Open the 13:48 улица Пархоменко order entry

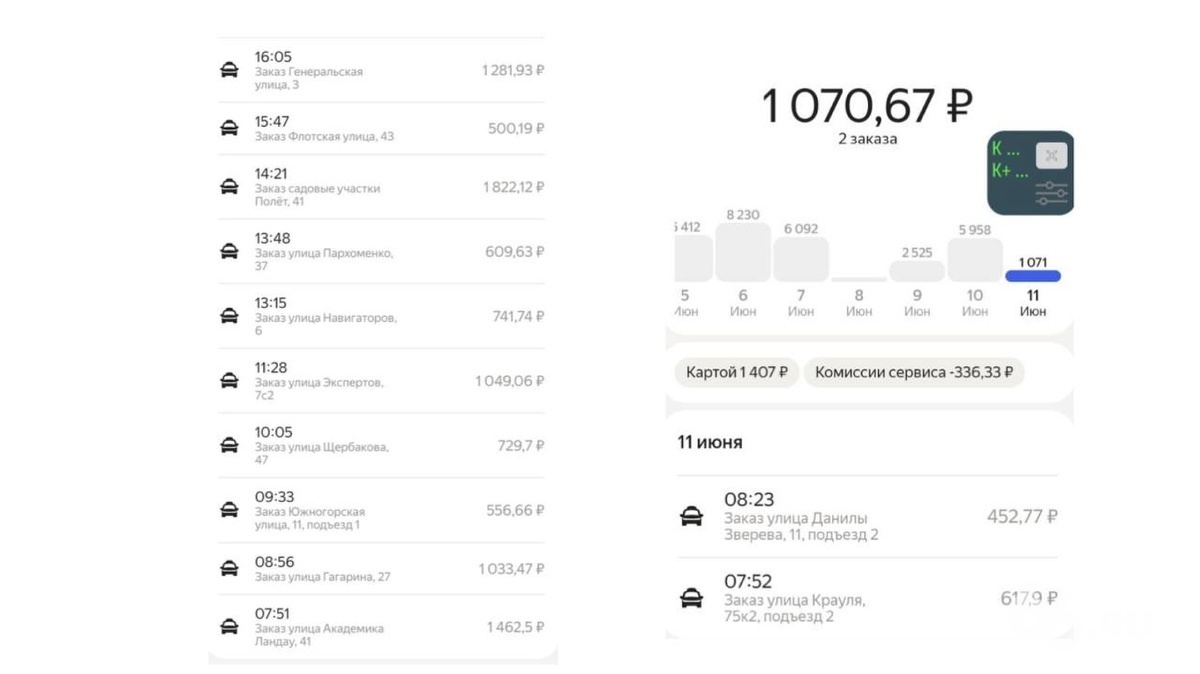[380, 249]
